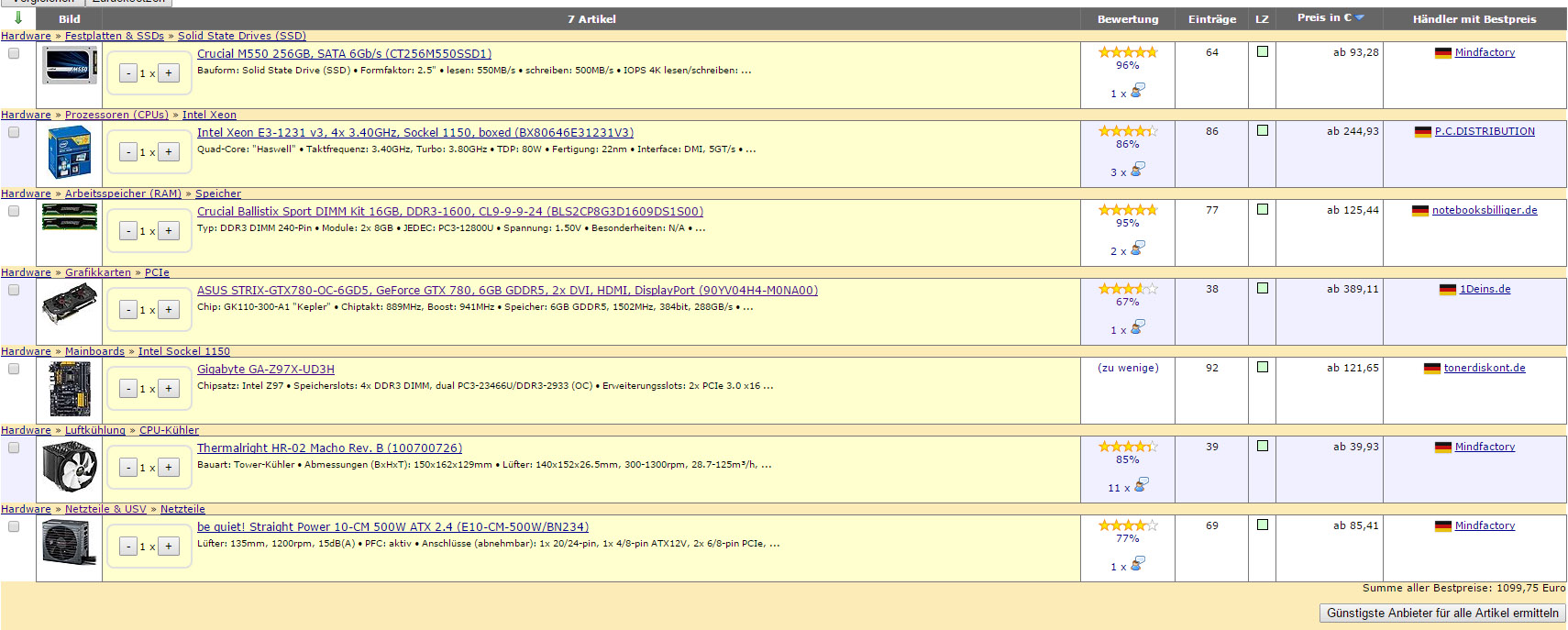Viewport: 1568px width, 630px height.
Task: Open Prozessoren (CPUs) breadcrumb link
Action: (x=116, y=115)
